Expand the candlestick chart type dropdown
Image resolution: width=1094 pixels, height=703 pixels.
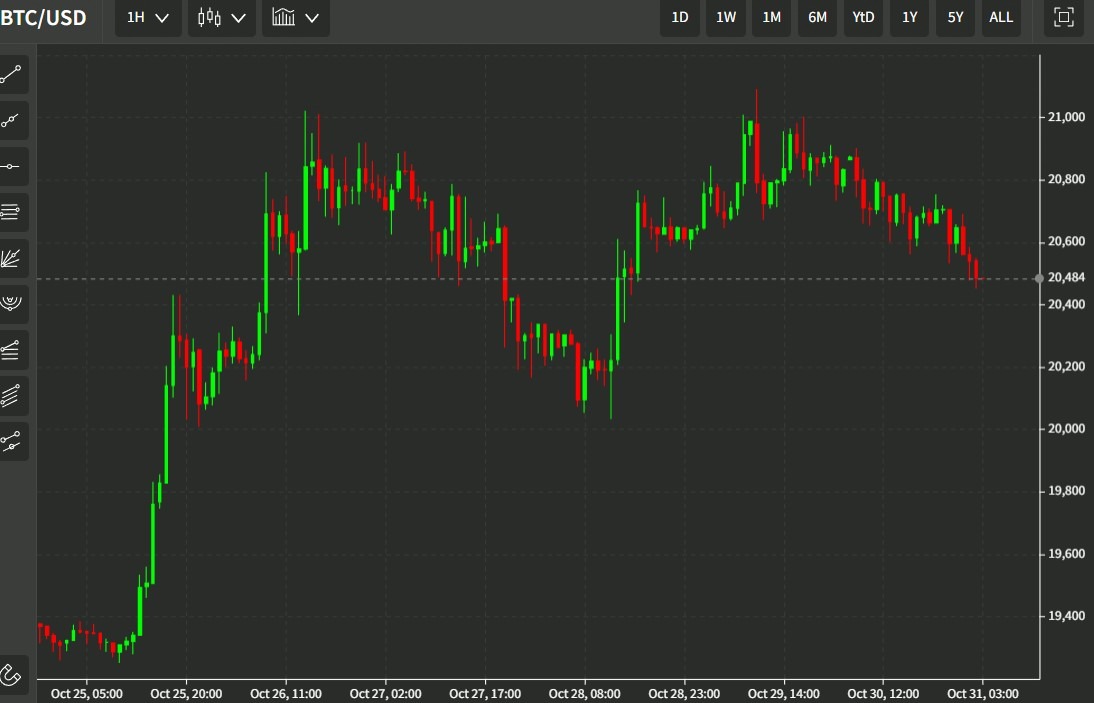222,17
